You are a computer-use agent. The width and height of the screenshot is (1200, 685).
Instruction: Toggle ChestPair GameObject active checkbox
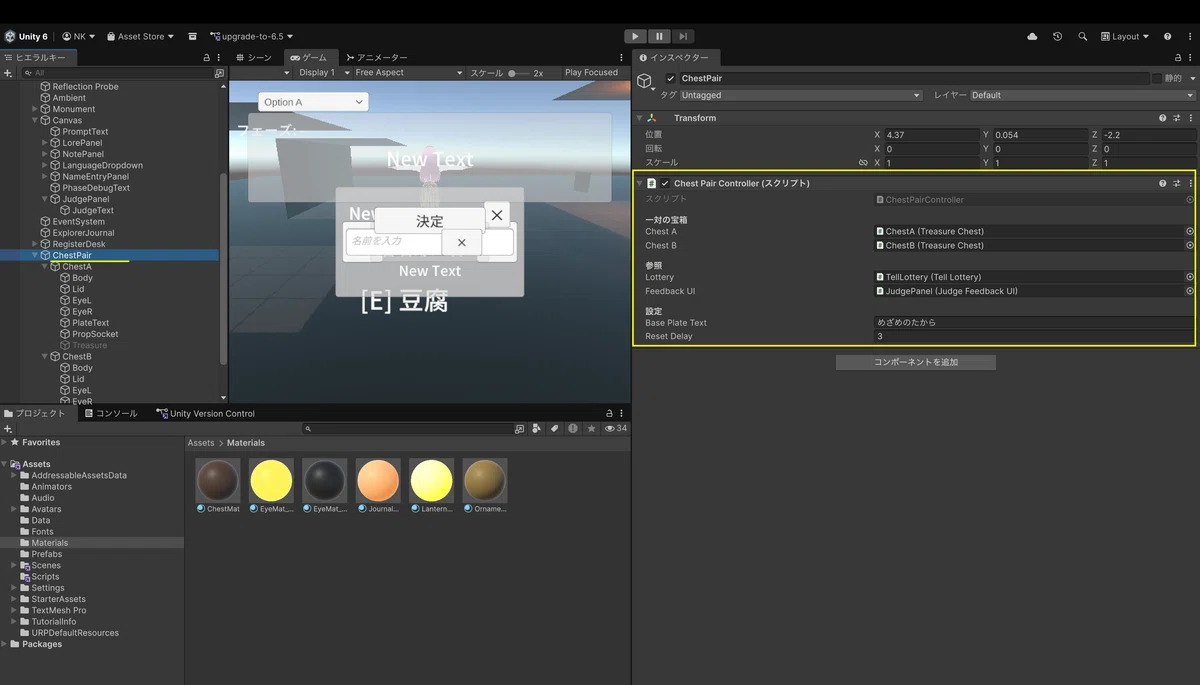click(x=670, y=78)
